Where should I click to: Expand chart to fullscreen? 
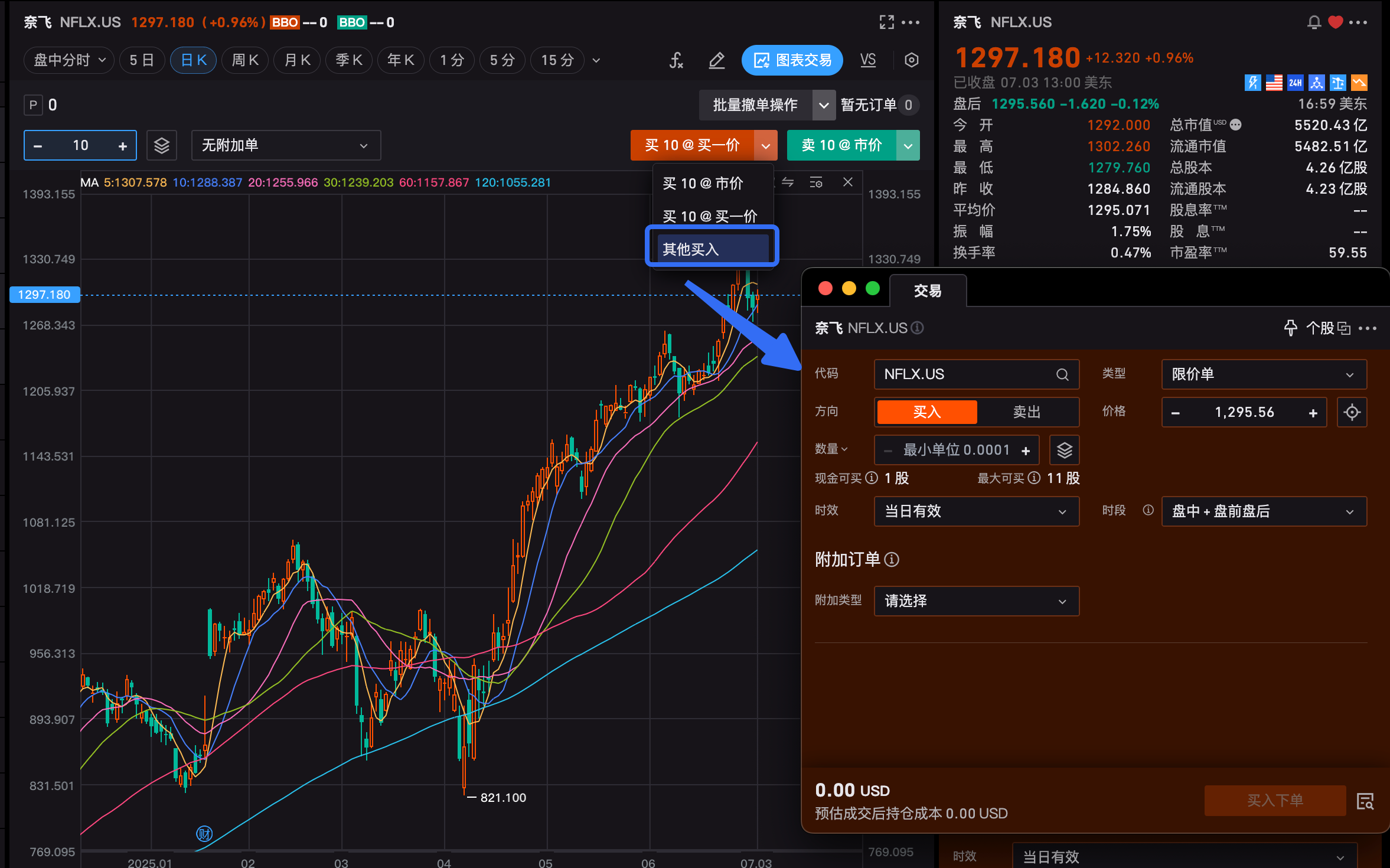click(886, 22)
